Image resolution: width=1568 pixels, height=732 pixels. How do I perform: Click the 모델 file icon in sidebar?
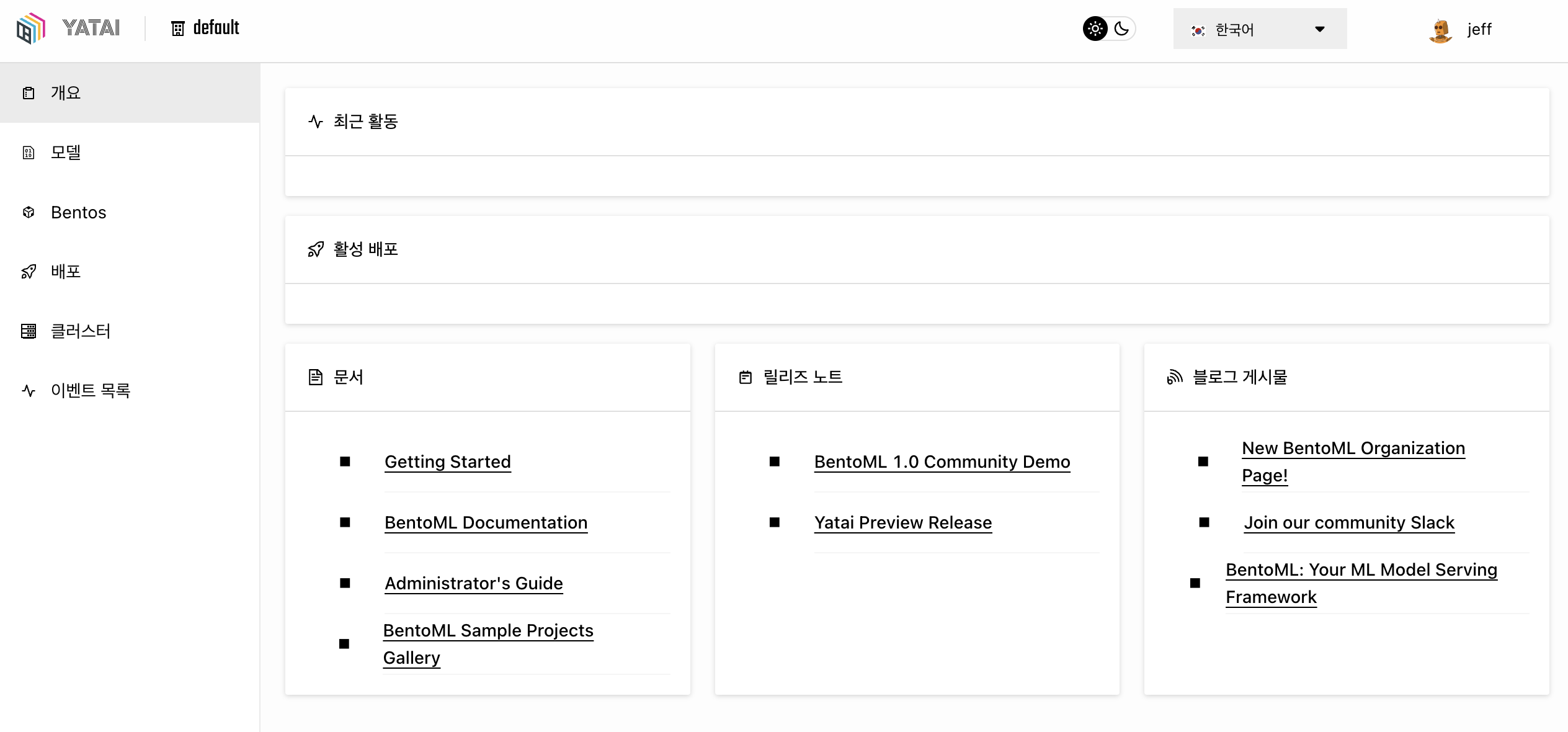29,153
